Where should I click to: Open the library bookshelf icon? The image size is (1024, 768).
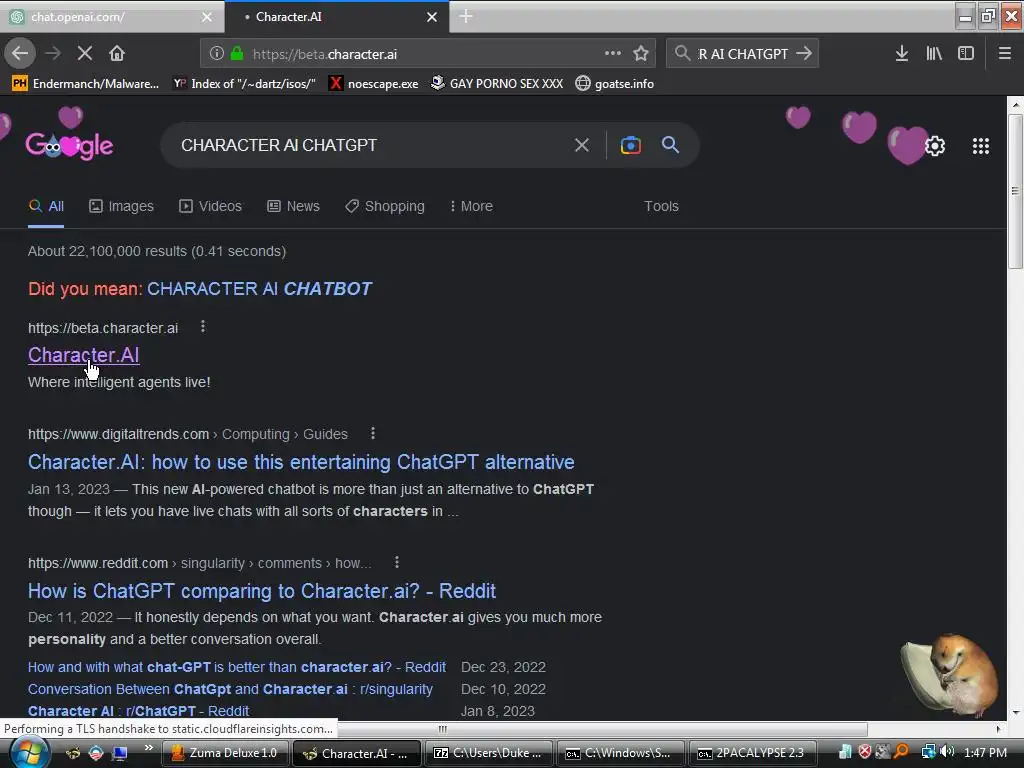934,54
